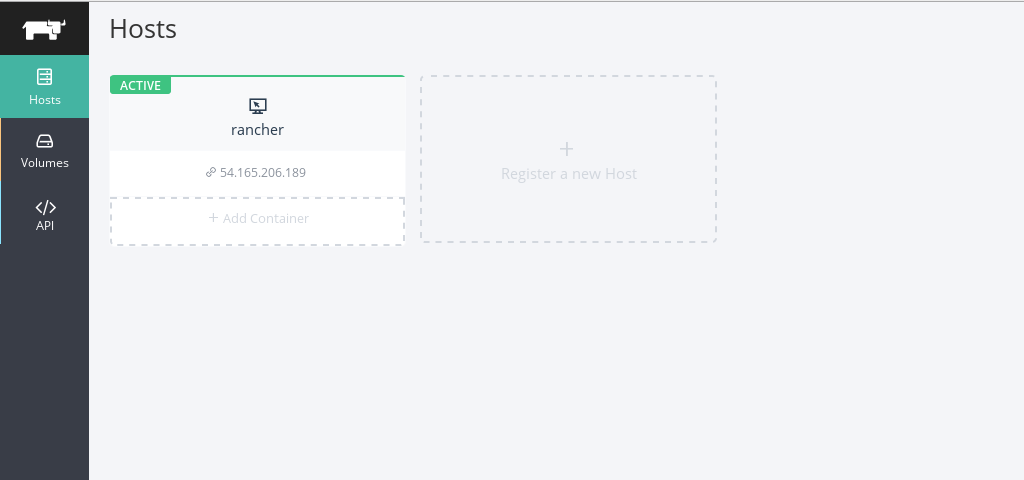Click the green ACTIVE status badge
Screen dimensions: 1024x480
click(140, 86)
